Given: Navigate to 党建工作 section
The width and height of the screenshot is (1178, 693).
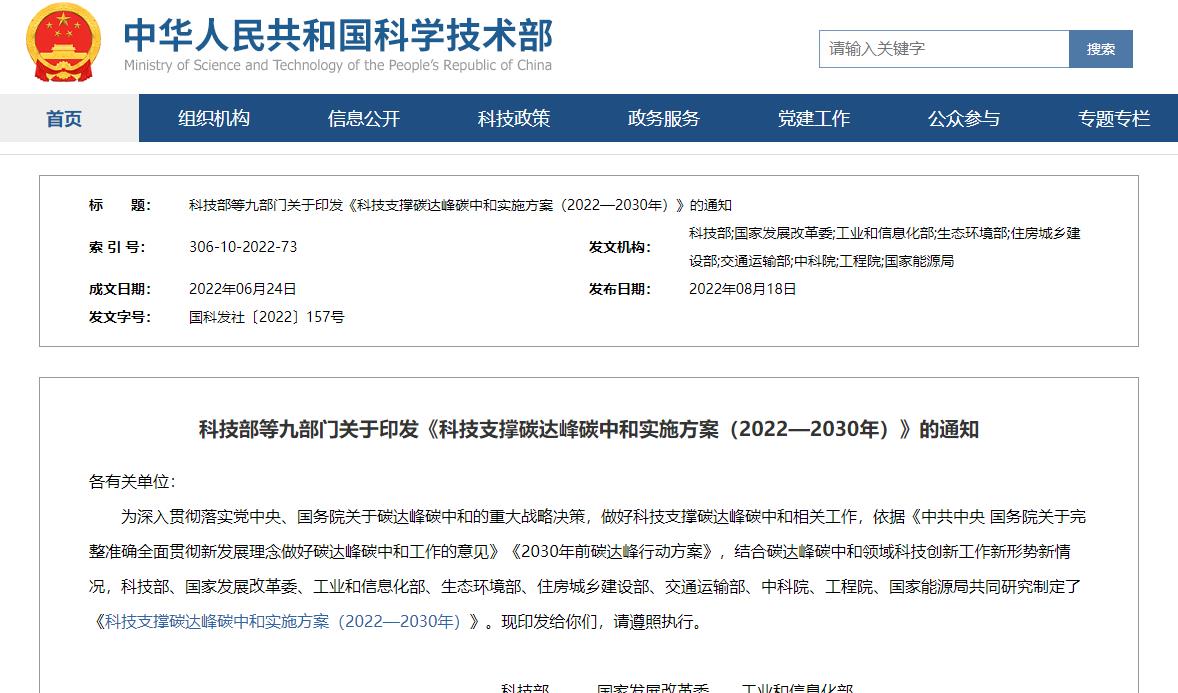Looking at the screenshot, I should pyautogui.click(x=814, y=119).
